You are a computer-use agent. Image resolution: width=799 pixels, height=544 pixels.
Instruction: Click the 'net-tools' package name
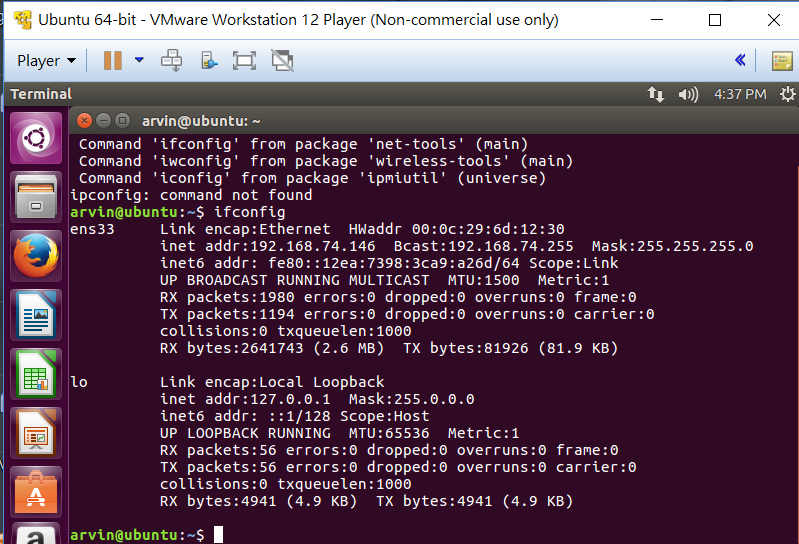pos(416,144)
